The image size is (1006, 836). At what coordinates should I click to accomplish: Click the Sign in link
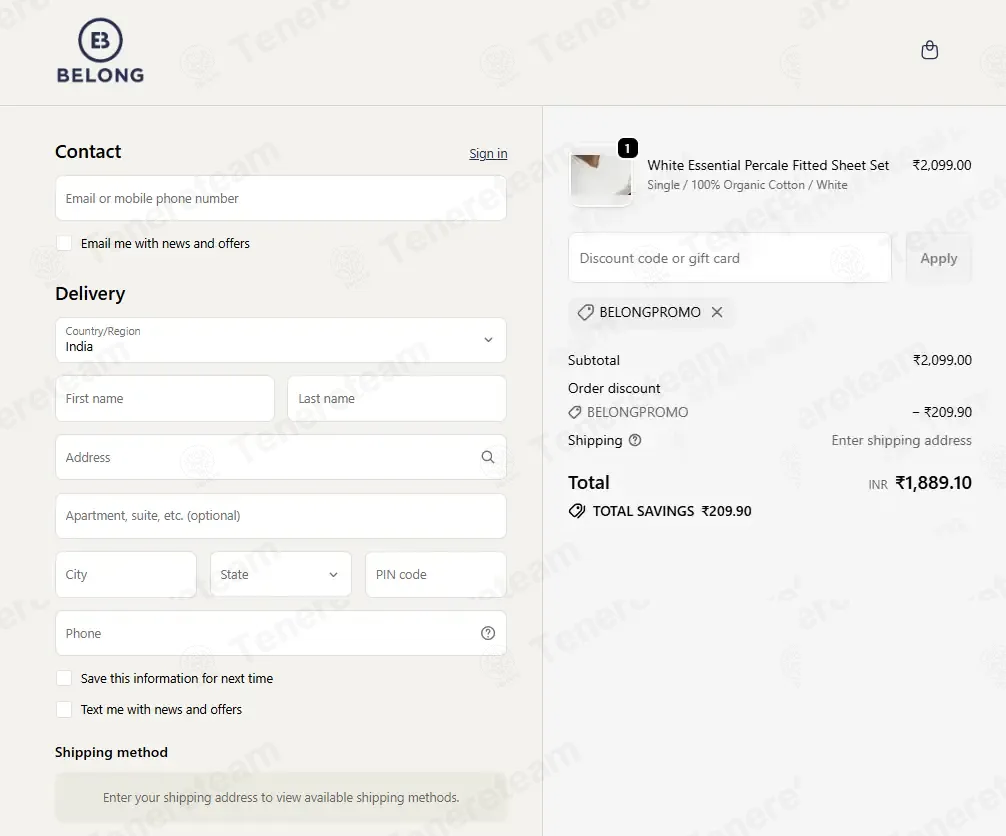(x=488, y=153)
